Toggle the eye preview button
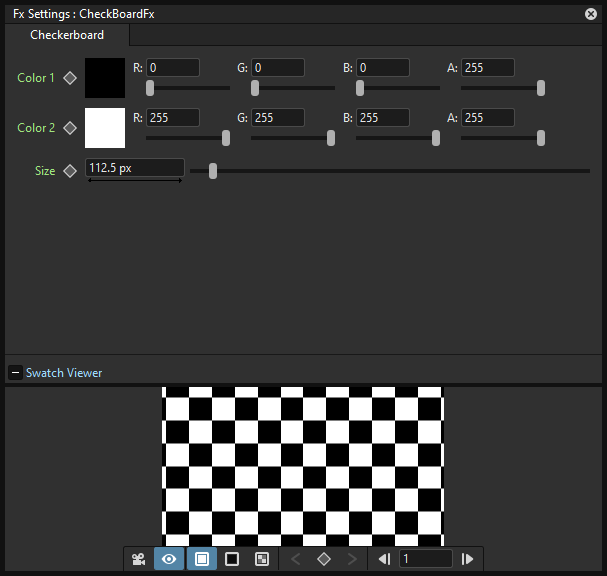 pyautogui.click(x=169, y=559)
